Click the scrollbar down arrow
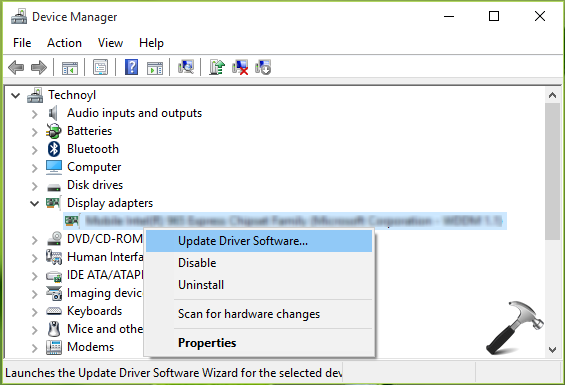565x385 pixels. click(552, 349)
